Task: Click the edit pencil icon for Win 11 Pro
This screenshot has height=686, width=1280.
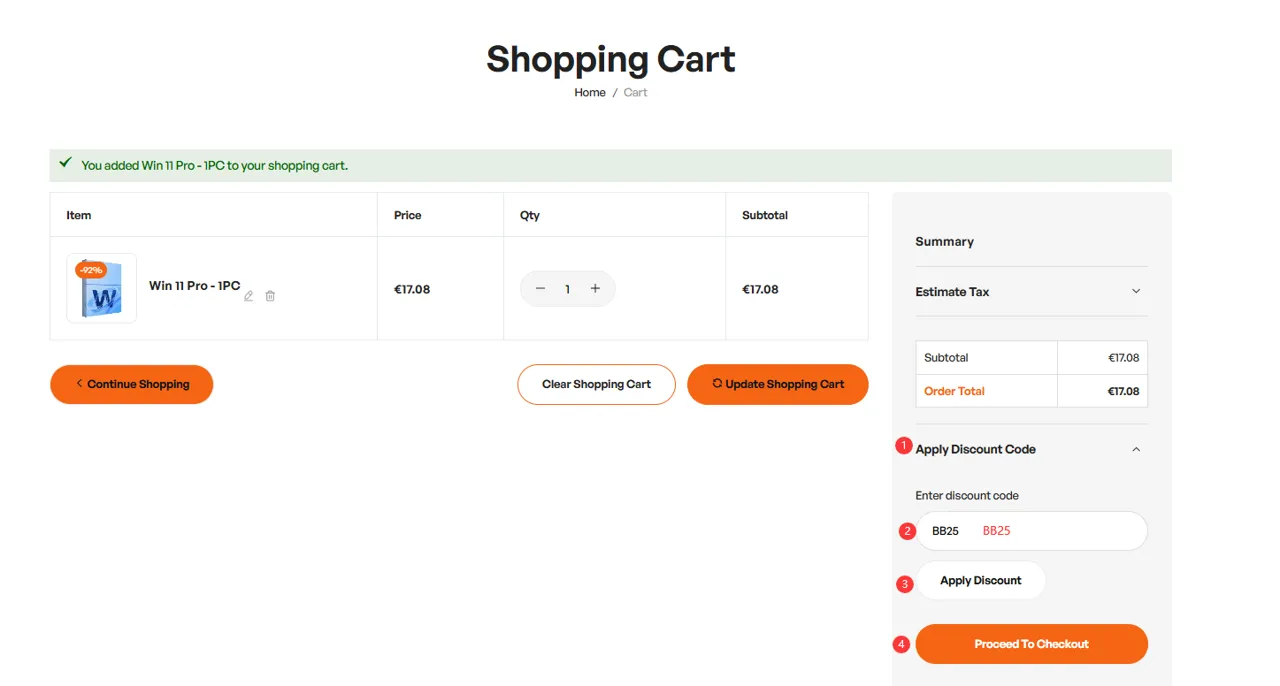Action: pos(249,296)
